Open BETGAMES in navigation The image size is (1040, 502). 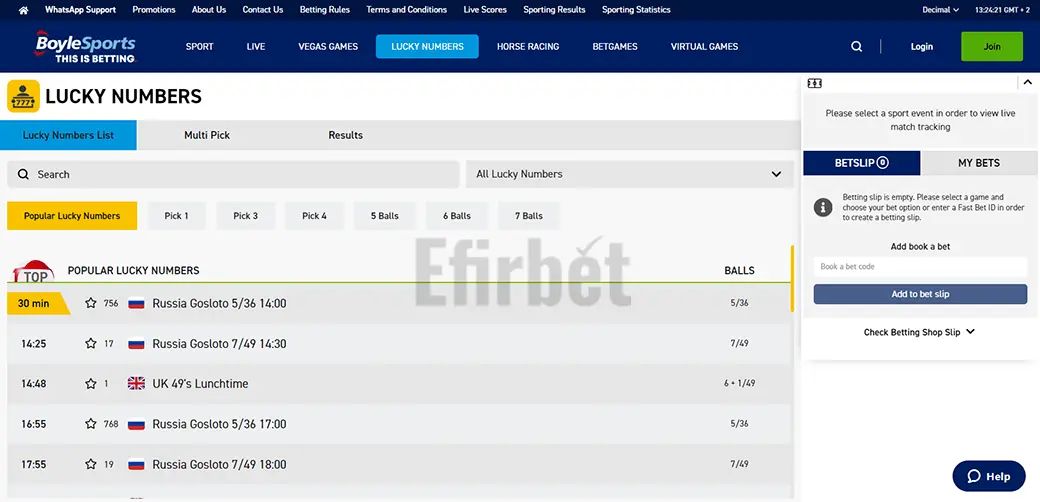615,46
